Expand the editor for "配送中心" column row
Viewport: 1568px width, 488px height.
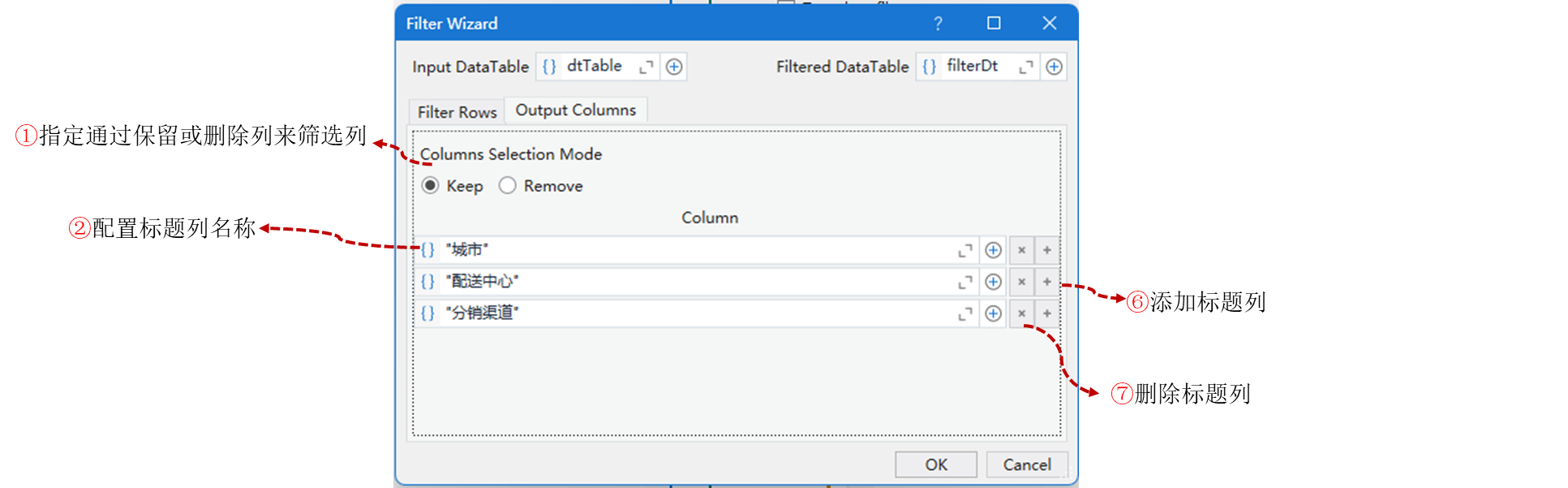(965, 283)
